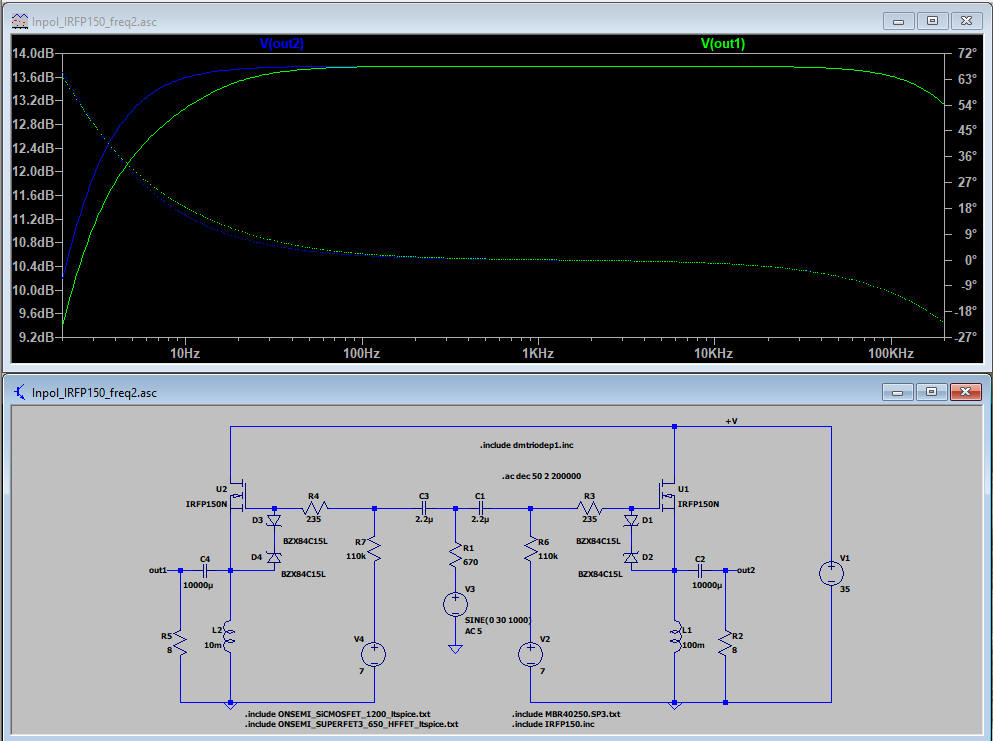Click the .include IRFP150.inc directive
This screenshot has width=993, height=741.
tap(553, 724)
